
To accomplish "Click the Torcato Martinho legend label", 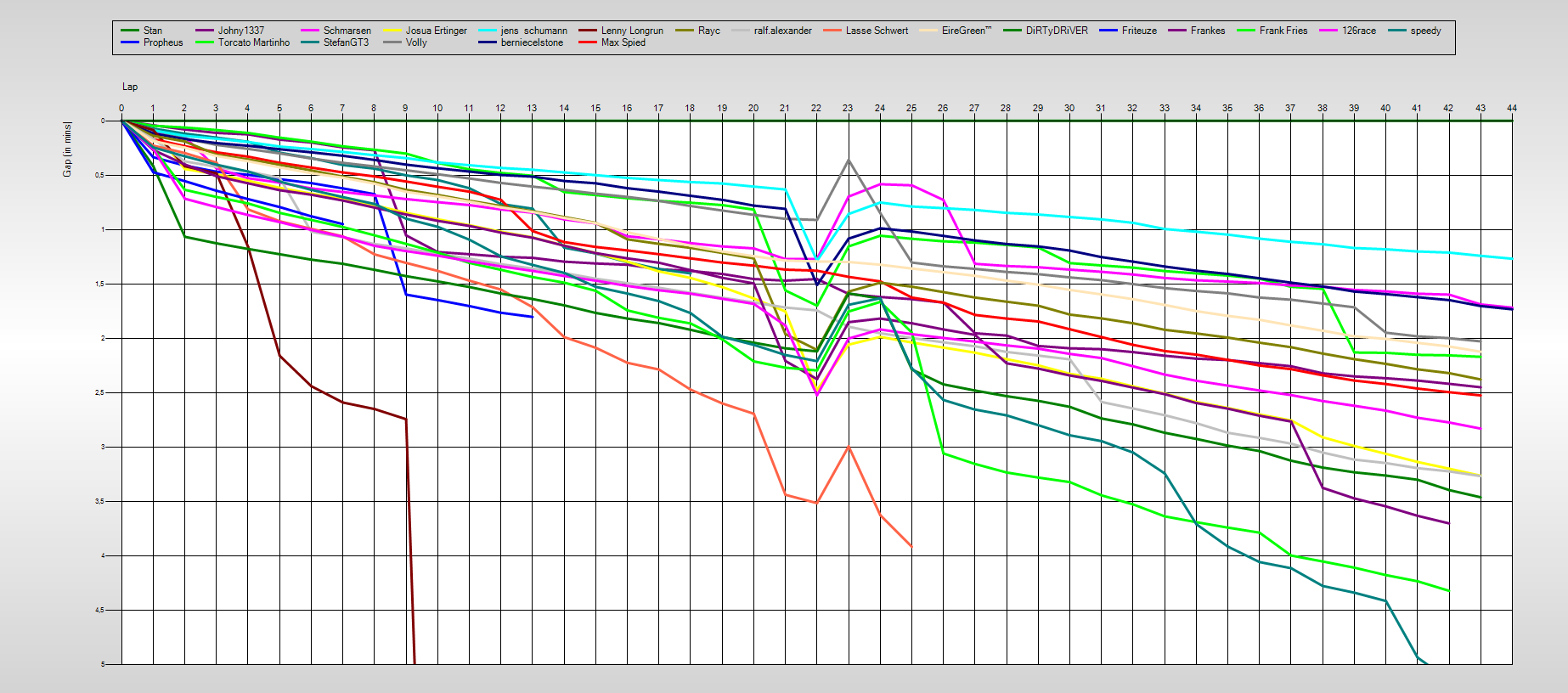I will tap(254, 42).
